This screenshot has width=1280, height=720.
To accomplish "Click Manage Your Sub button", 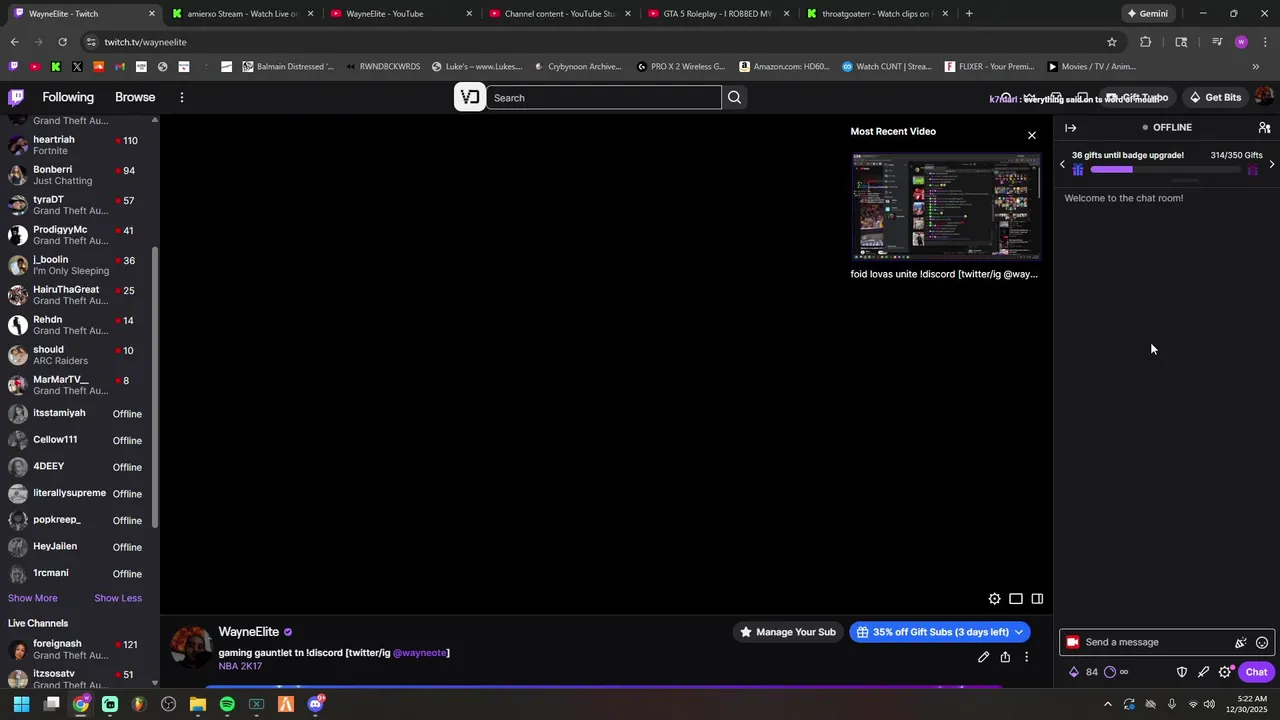I will pos(788,632).
